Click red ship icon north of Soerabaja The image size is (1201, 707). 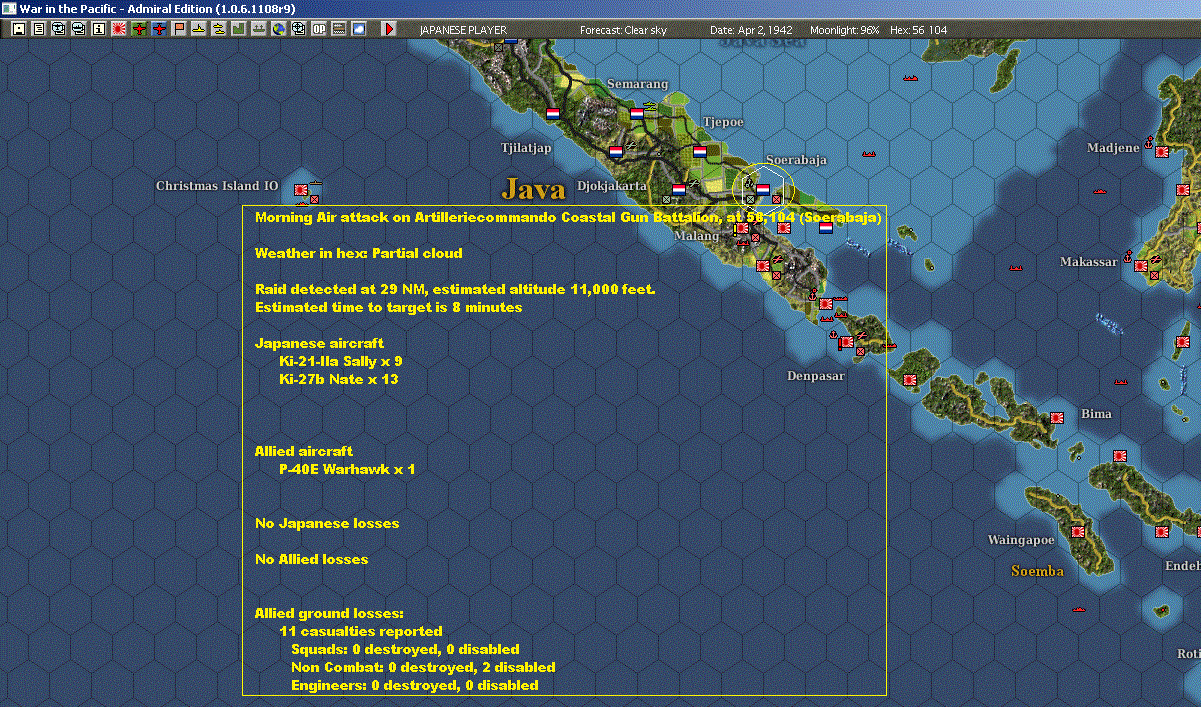point(868,153)
